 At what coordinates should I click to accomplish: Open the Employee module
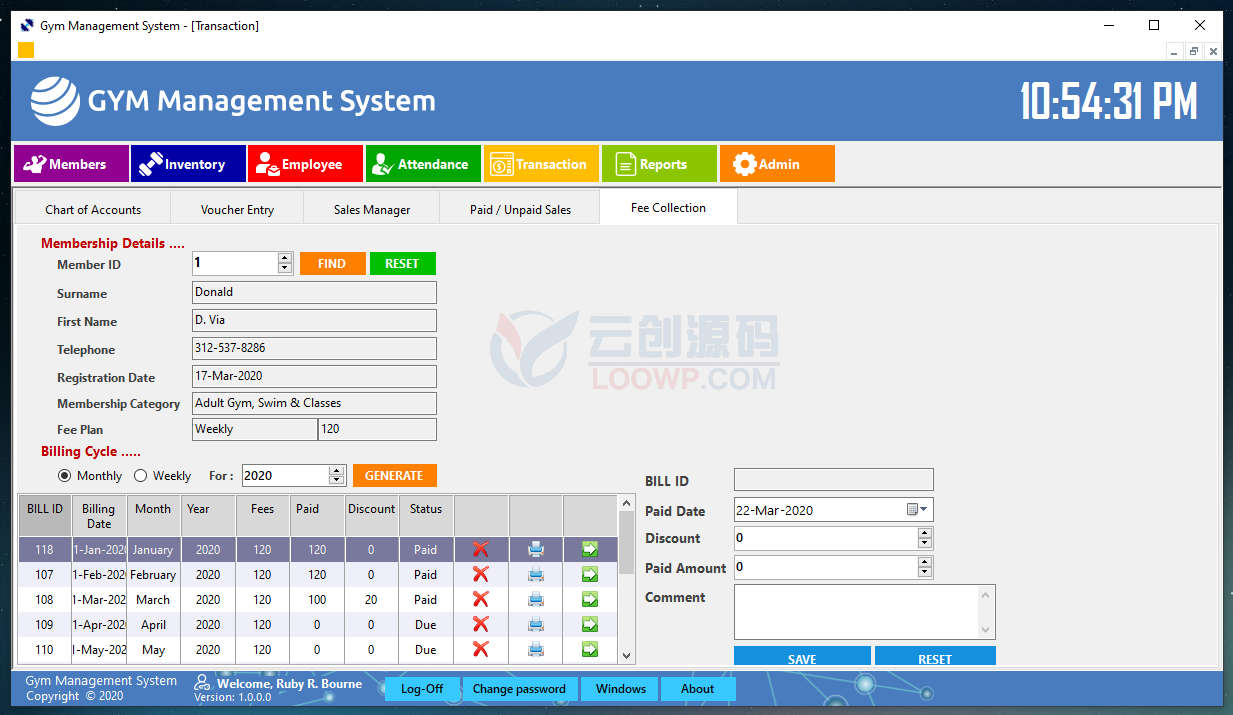click(x=306, y=164)
